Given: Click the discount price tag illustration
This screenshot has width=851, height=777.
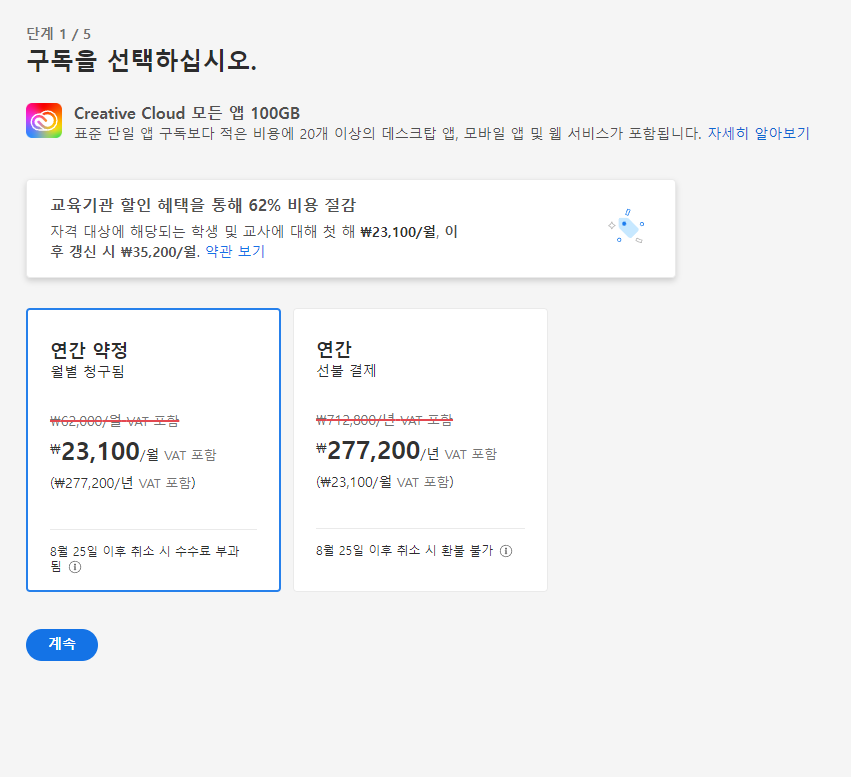Looking at the screenshot, I should 626,226.
